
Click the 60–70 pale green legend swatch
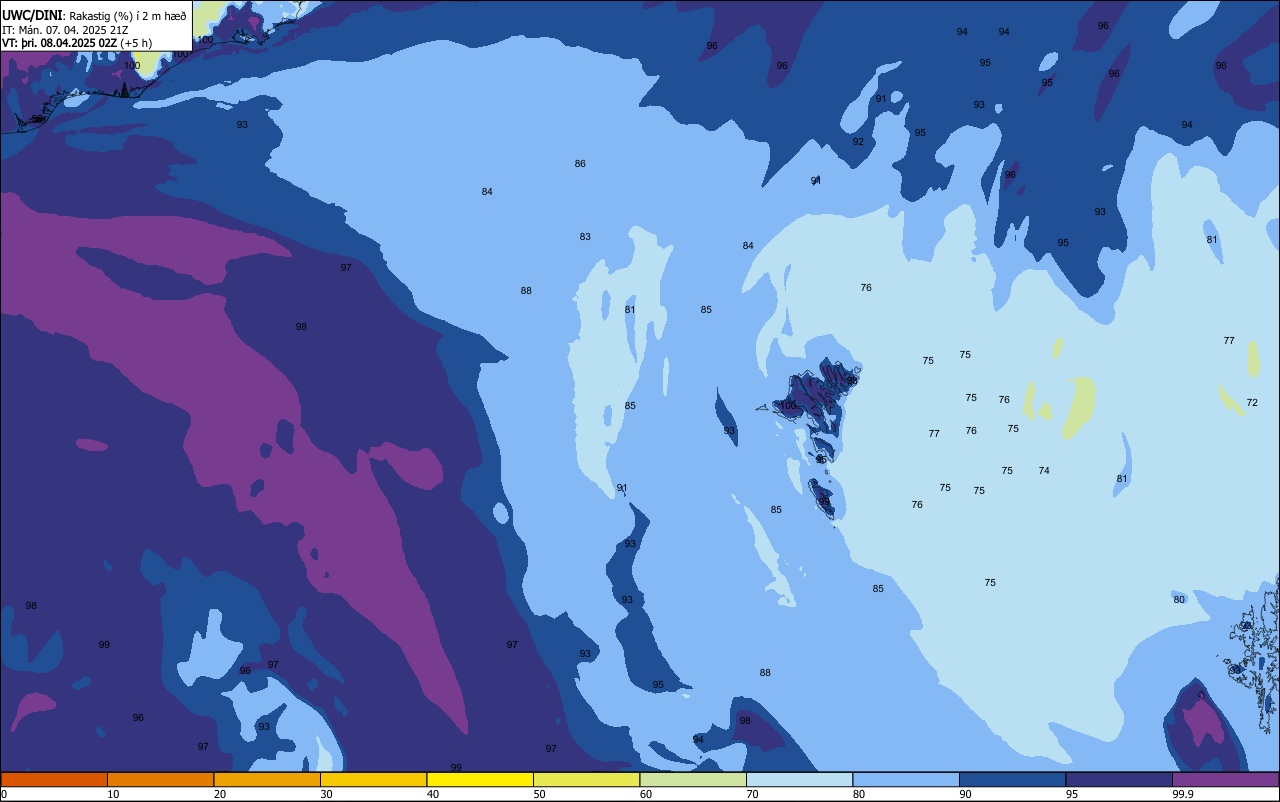(x=693, y=779)
